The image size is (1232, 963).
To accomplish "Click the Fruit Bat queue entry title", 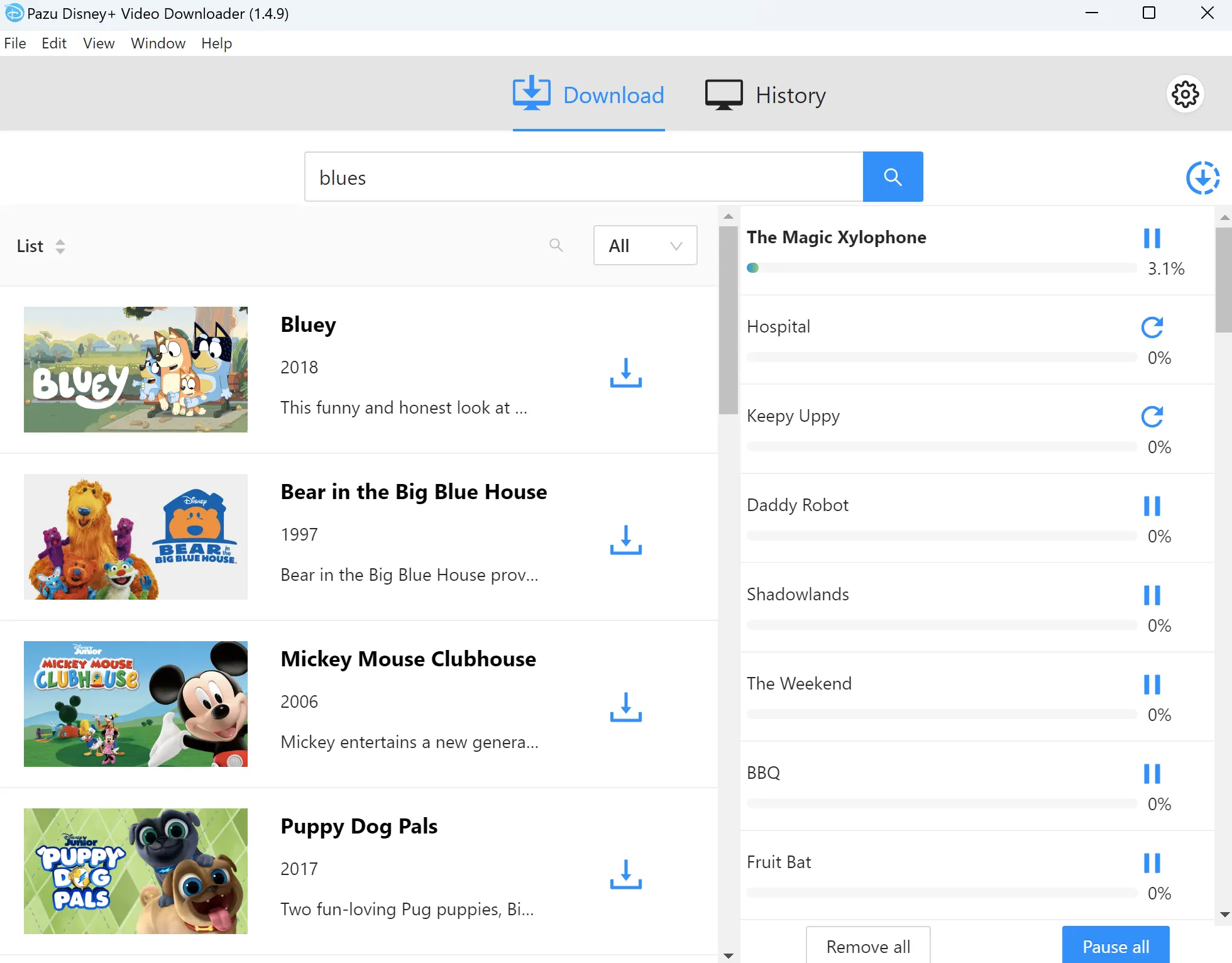I will pyautogui.click(x=779, y=862).
